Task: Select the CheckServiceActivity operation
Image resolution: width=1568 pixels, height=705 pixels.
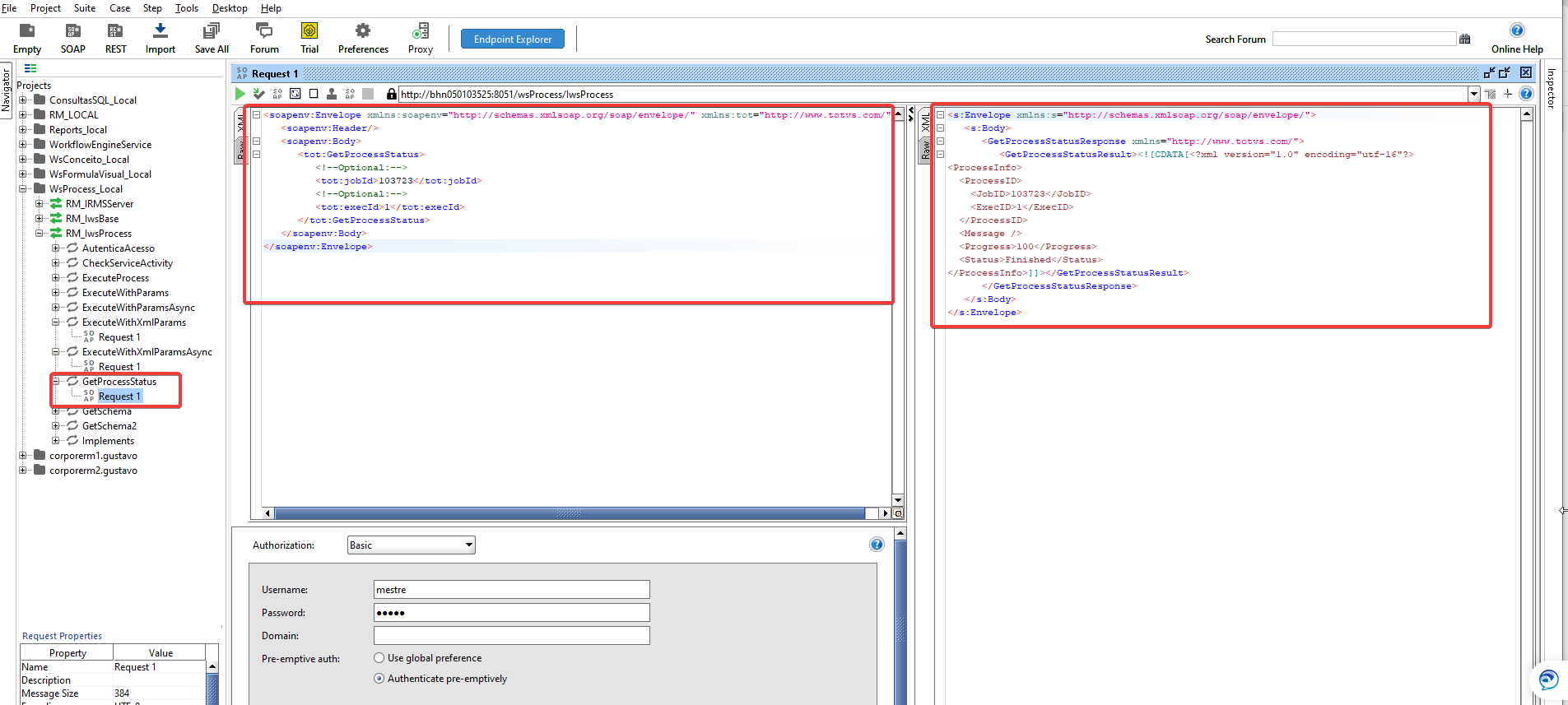Action: click(x=128, y=263)
